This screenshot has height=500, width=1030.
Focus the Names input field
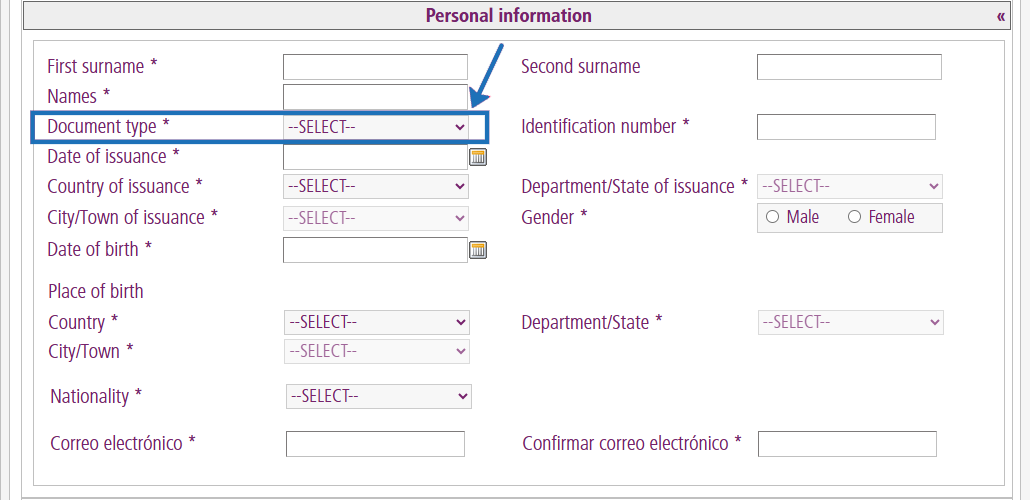(375, 97)
